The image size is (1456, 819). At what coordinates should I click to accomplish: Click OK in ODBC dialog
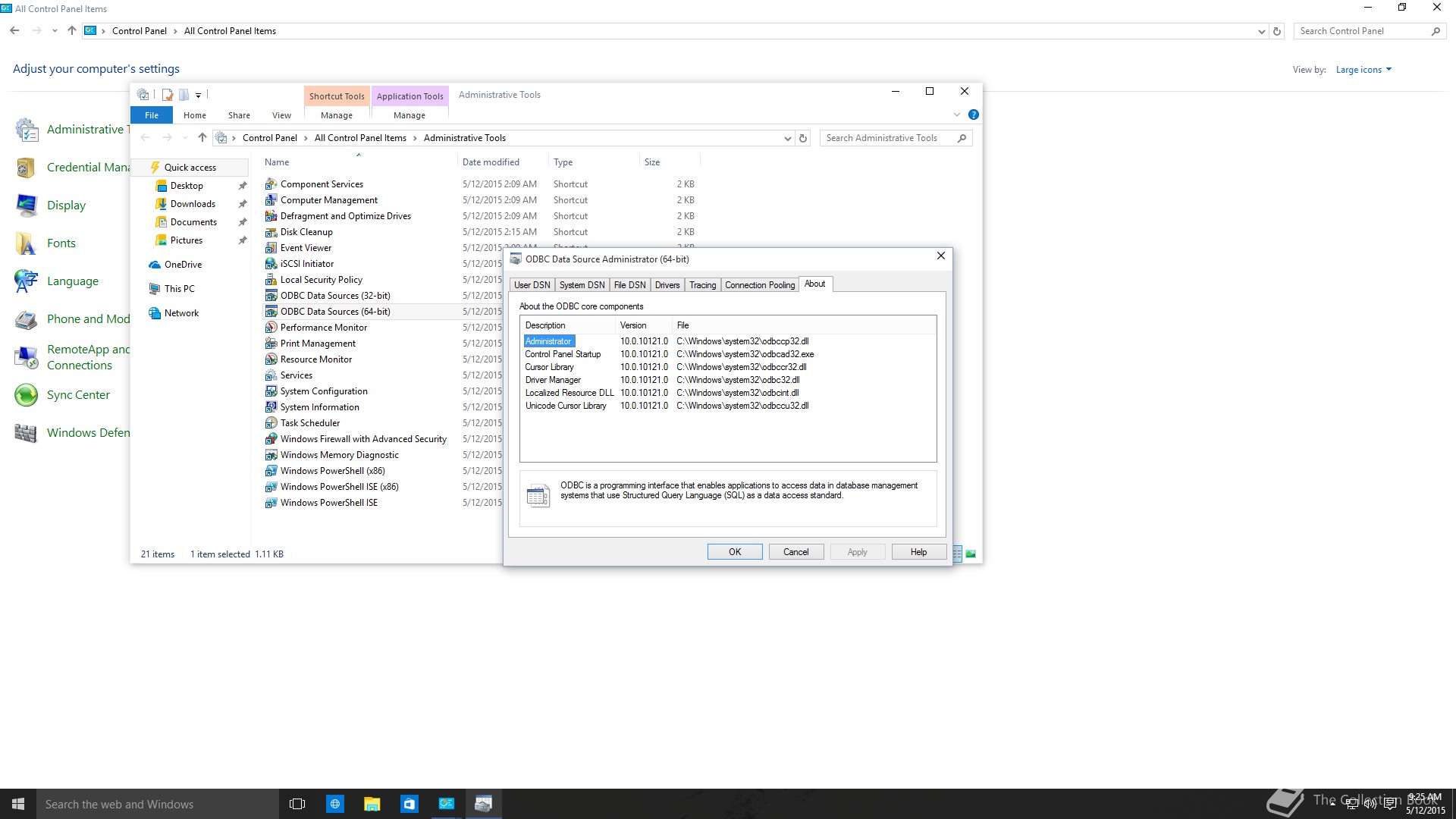735,552
